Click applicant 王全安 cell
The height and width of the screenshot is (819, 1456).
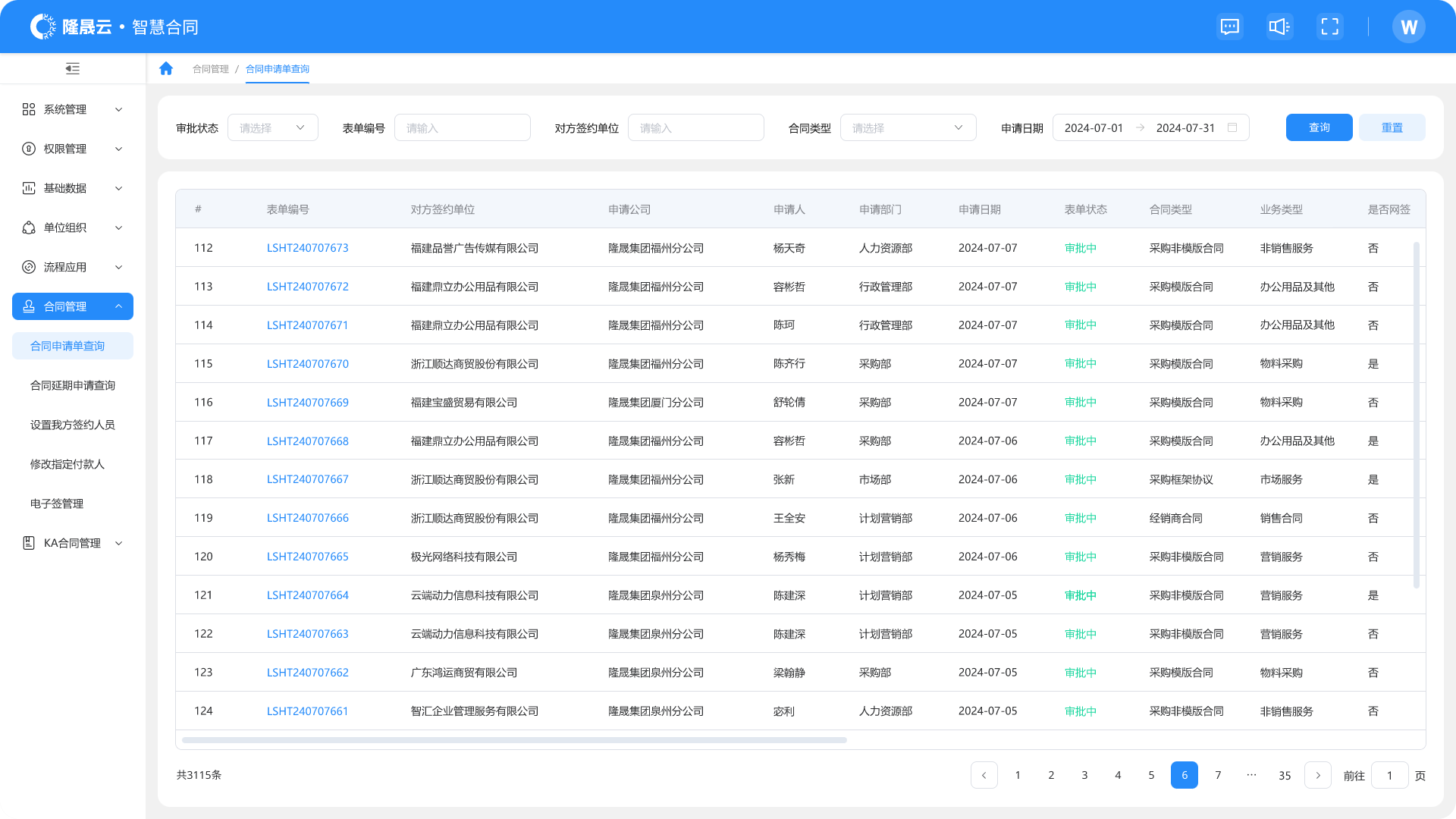[789, 518]
